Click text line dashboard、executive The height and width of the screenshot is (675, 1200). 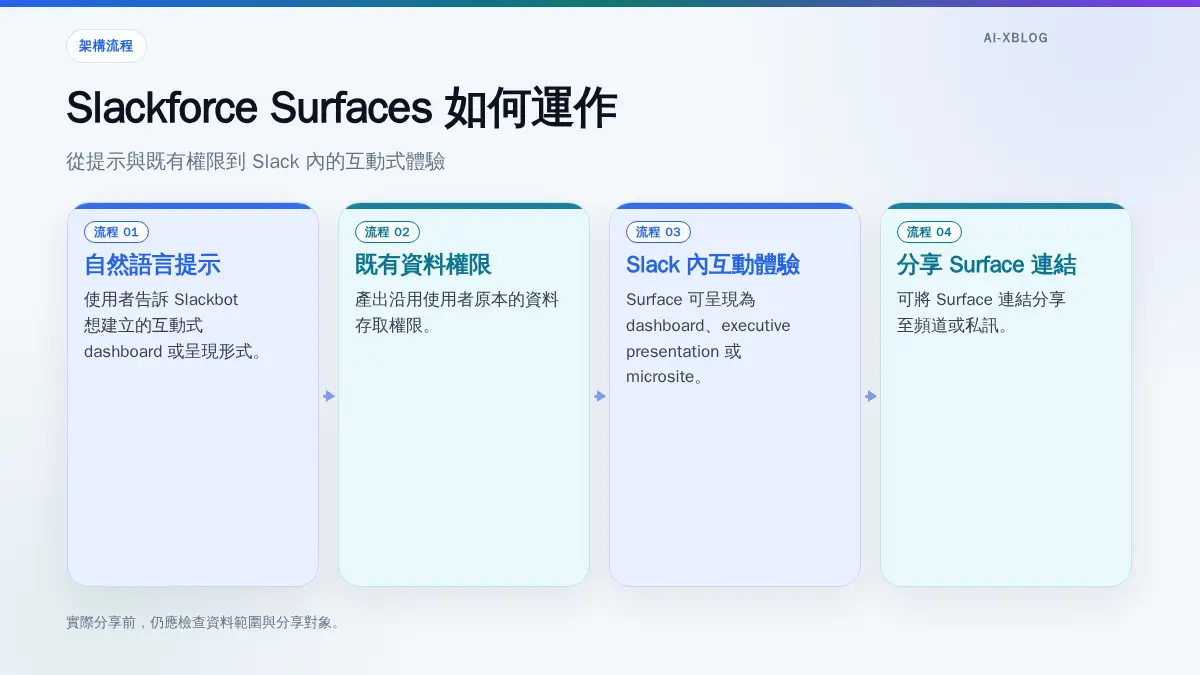click(708, 325)
